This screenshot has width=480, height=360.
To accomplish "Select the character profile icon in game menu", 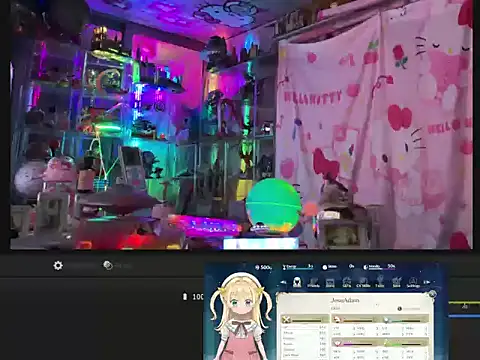I will pos(297,282).
